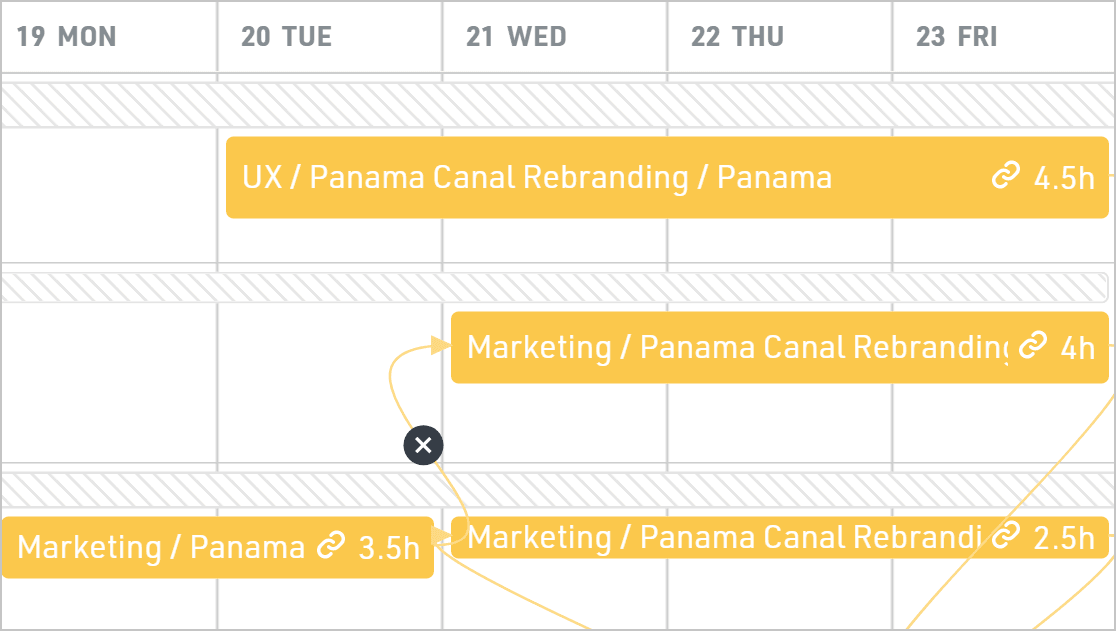This screenshot has height=631, width=1116.
Task: Click dependency arrowhead entering the 4h Marketing task
Action: tap(440, 346)
